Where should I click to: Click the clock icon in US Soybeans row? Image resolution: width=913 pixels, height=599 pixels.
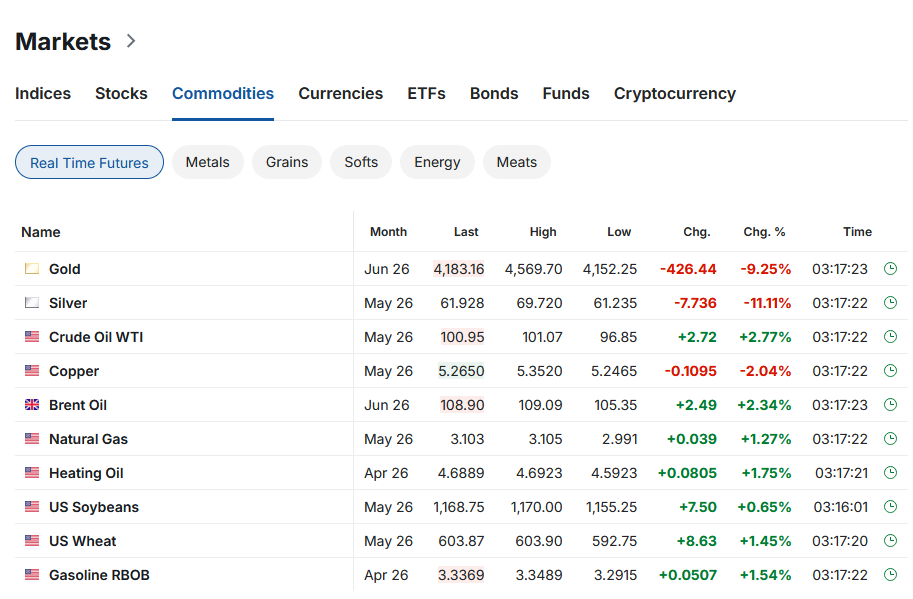tap(890, 506)
